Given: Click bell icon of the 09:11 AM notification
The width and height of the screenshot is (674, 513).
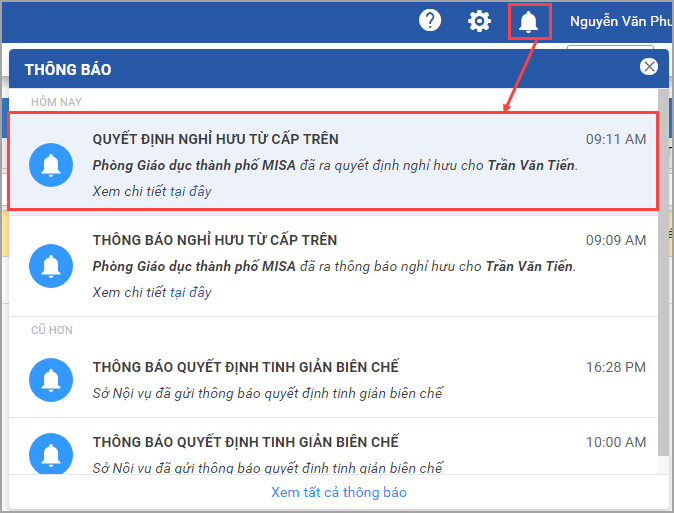Looking at the screenshot, I should (50, 165).
